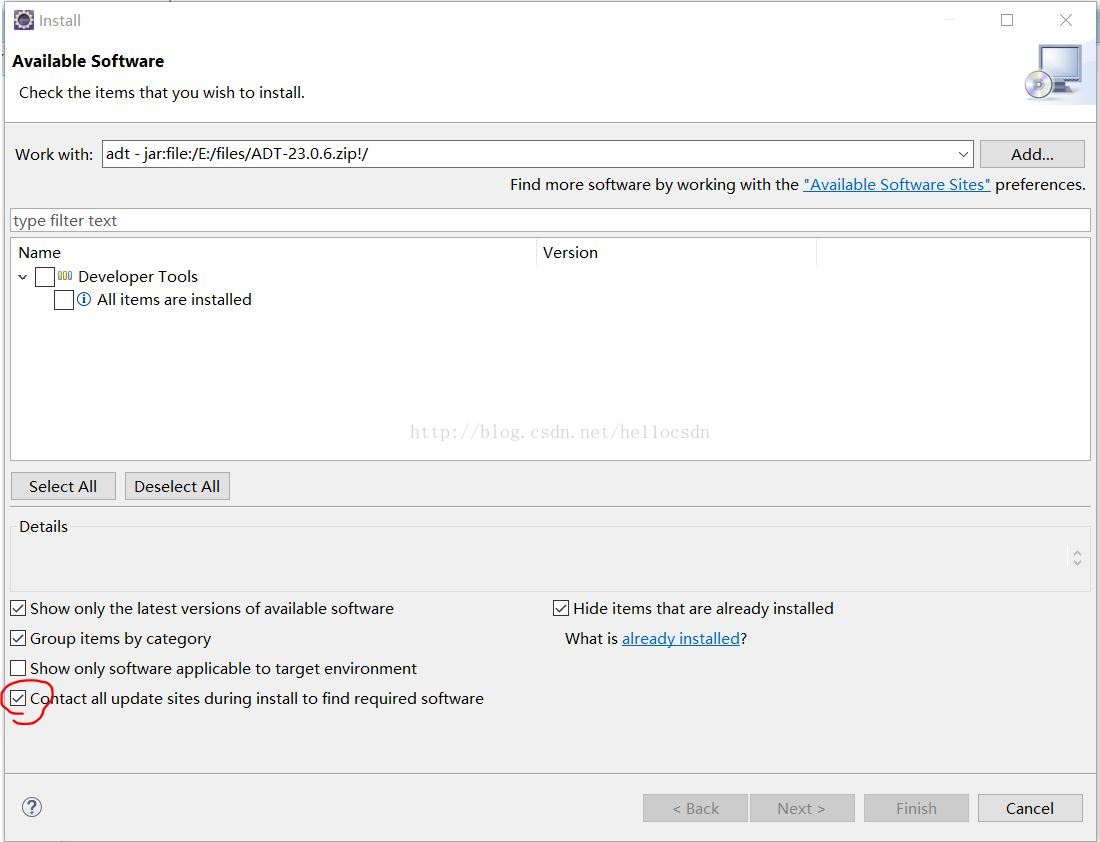Image resolution: width=1100 pixels, height=842 pixels.
Task: Click the Name column header
Action: 40,252
